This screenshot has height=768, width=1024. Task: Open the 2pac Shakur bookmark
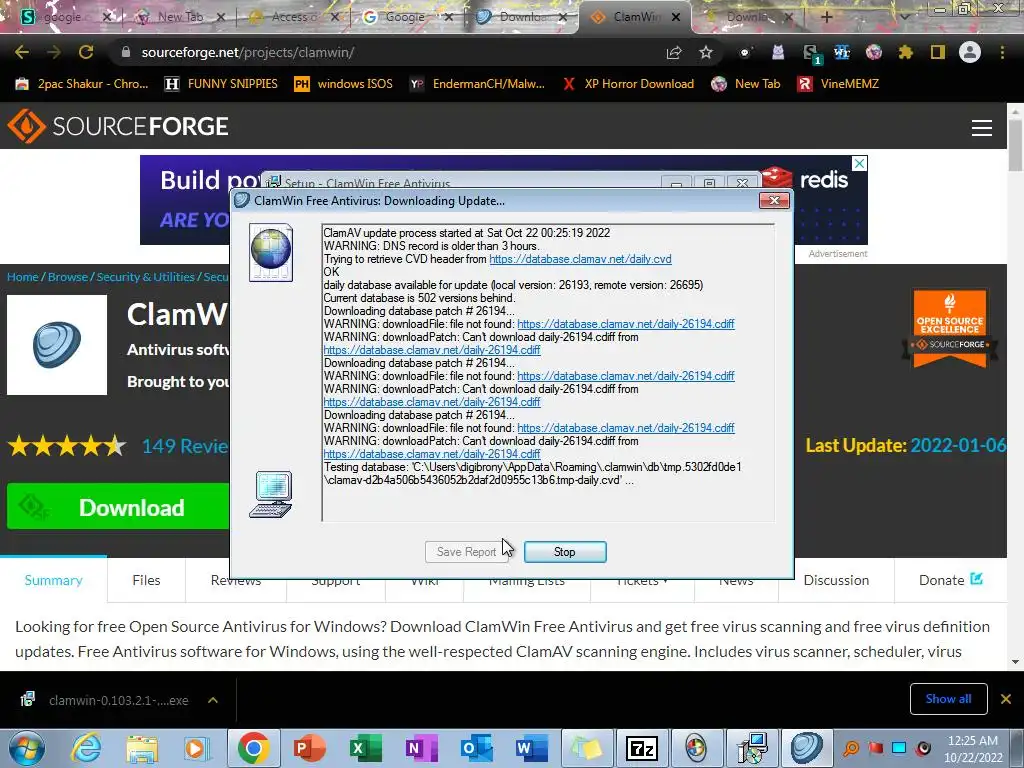pyautogui.click(x=82, y=84)
